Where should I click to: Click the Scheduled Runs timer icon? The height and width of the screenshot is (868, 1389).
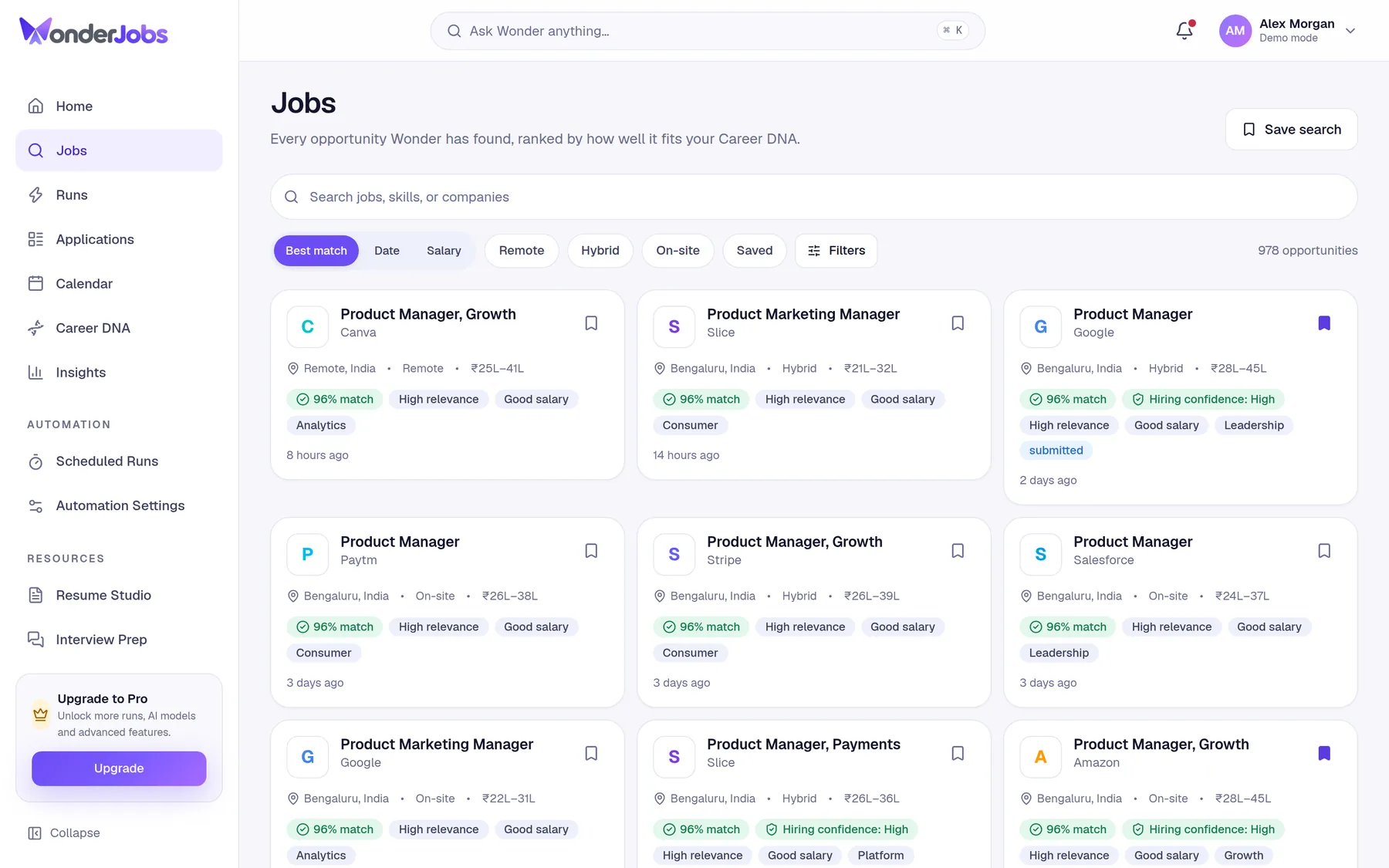pos(35,461)
